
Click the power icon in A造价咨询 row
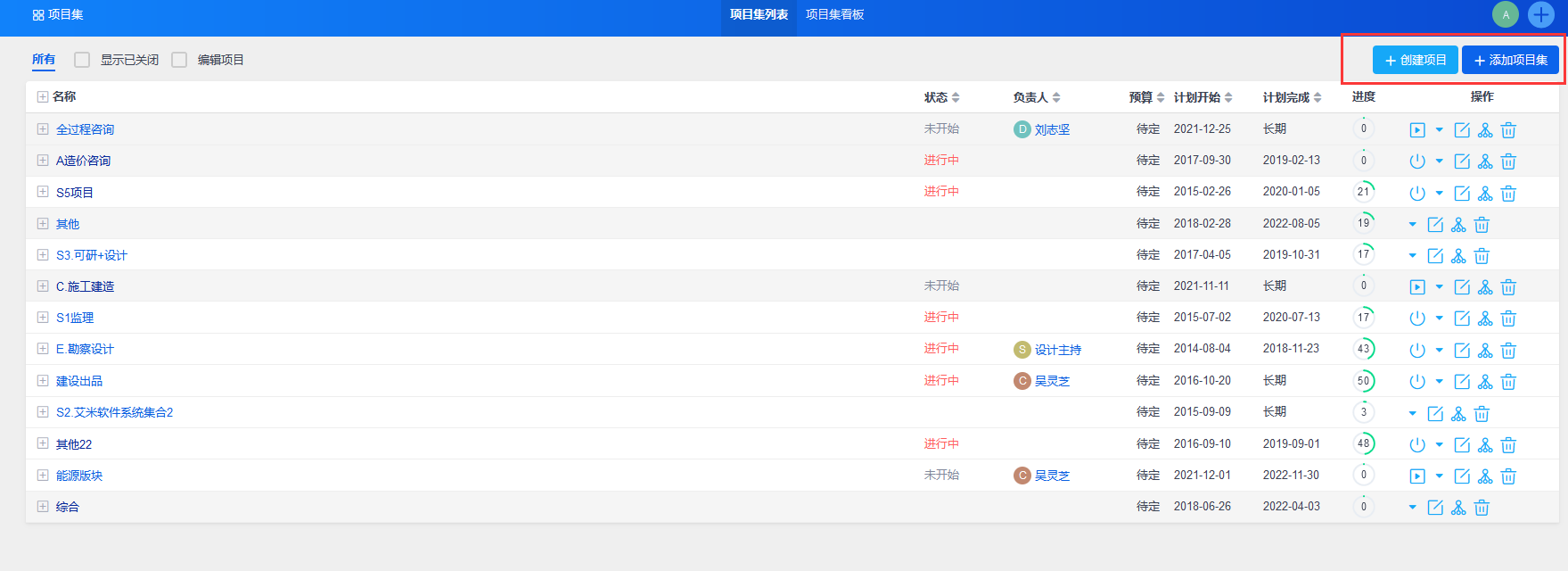1417,161
